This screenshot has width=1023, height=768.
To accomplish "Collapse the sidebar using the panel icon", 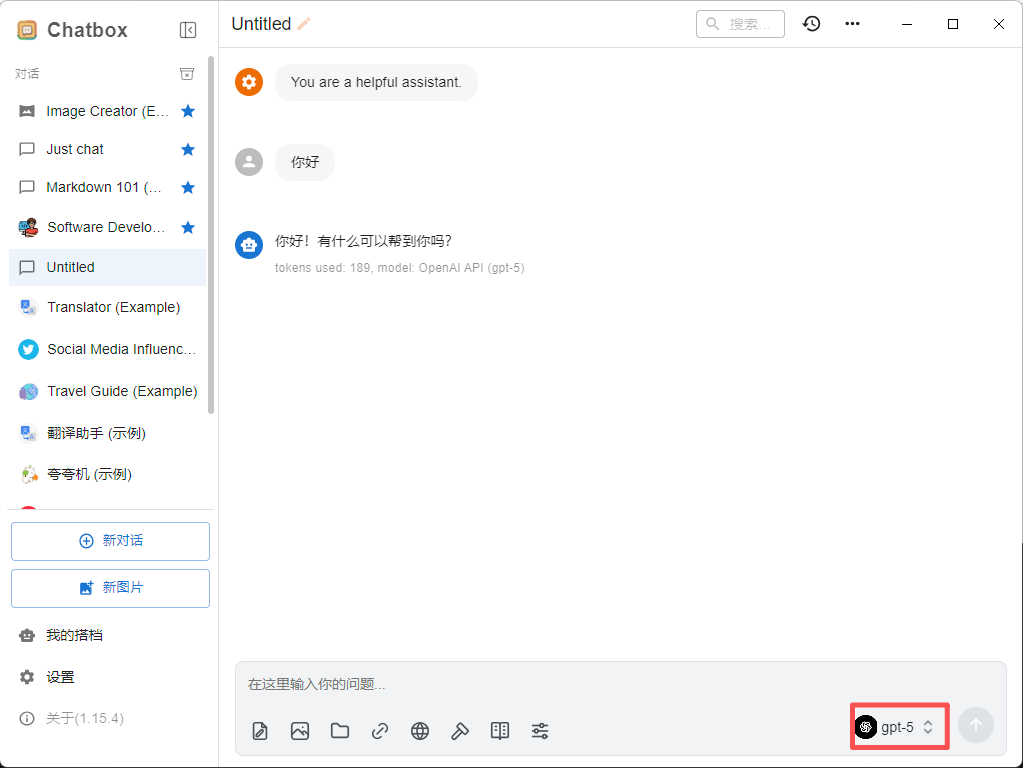I will coord(188,30).
